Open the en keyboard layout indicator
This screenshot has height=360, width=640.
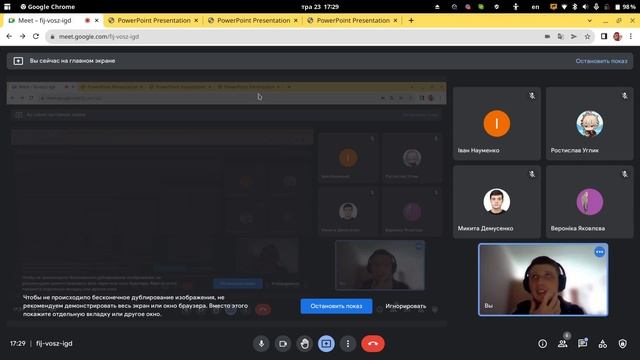[x=535, y=7]
